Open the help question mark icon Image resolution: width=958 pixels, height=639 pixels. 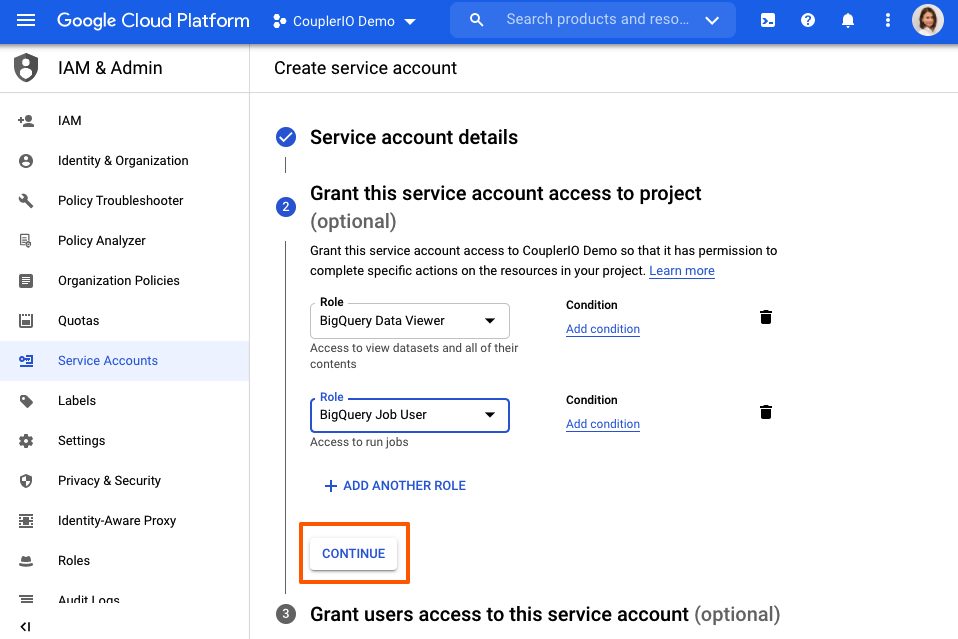click(808, 21)
